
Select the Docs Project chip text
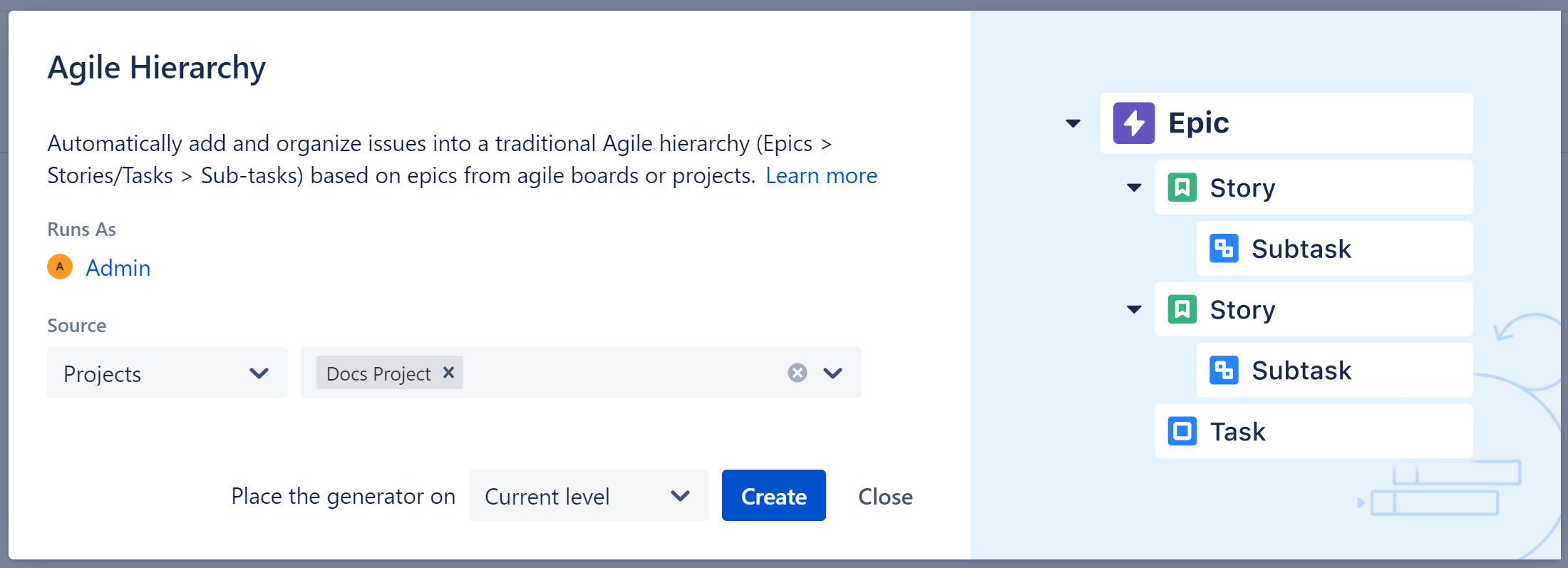click(x=378, y=372)
